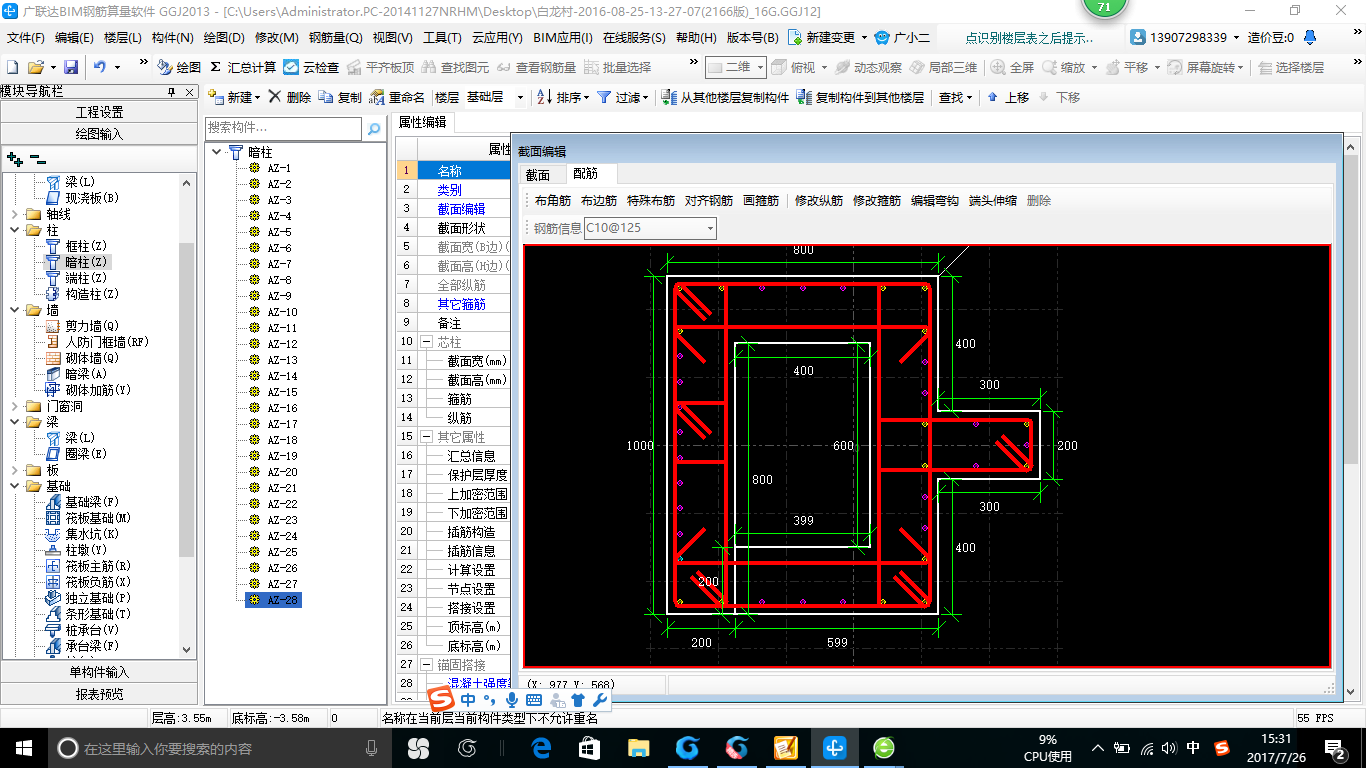Switch to the 截面 tab
1366x768 pixels.
538,175
